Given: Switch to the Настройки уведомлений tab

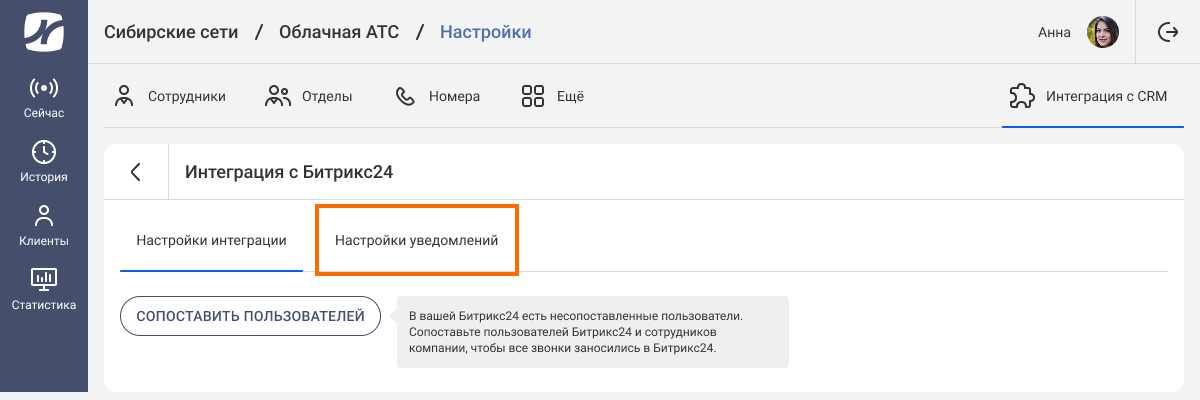Looking at the screenshot, I should click(x=416, y=241).
